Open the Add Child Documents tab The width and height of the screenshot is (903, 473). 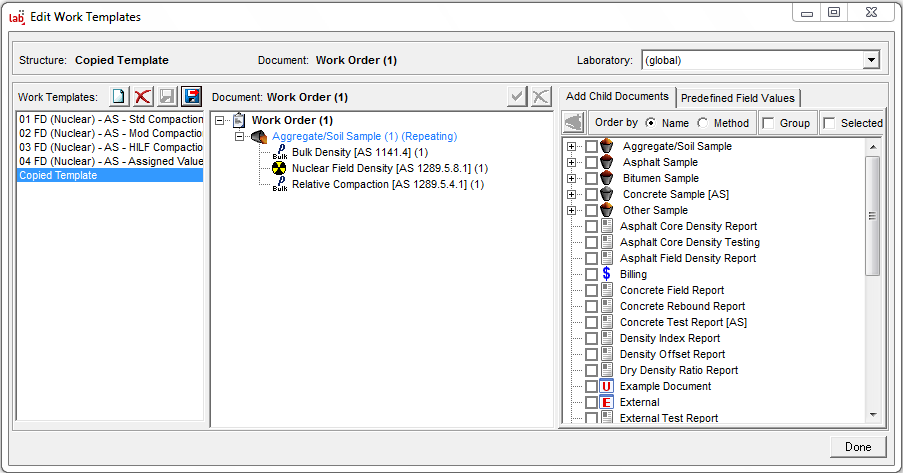coord(617,97)
